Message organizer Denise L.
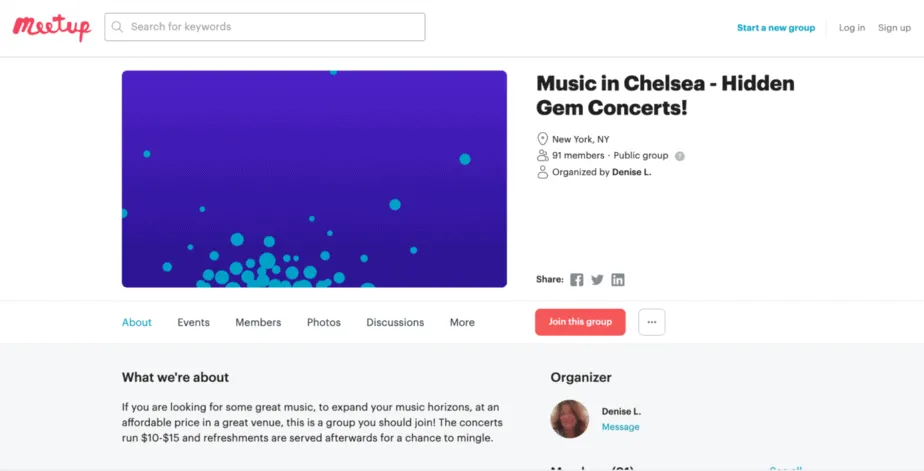Image resolution: width=924 pixels, height=471 pixels. 620,427
